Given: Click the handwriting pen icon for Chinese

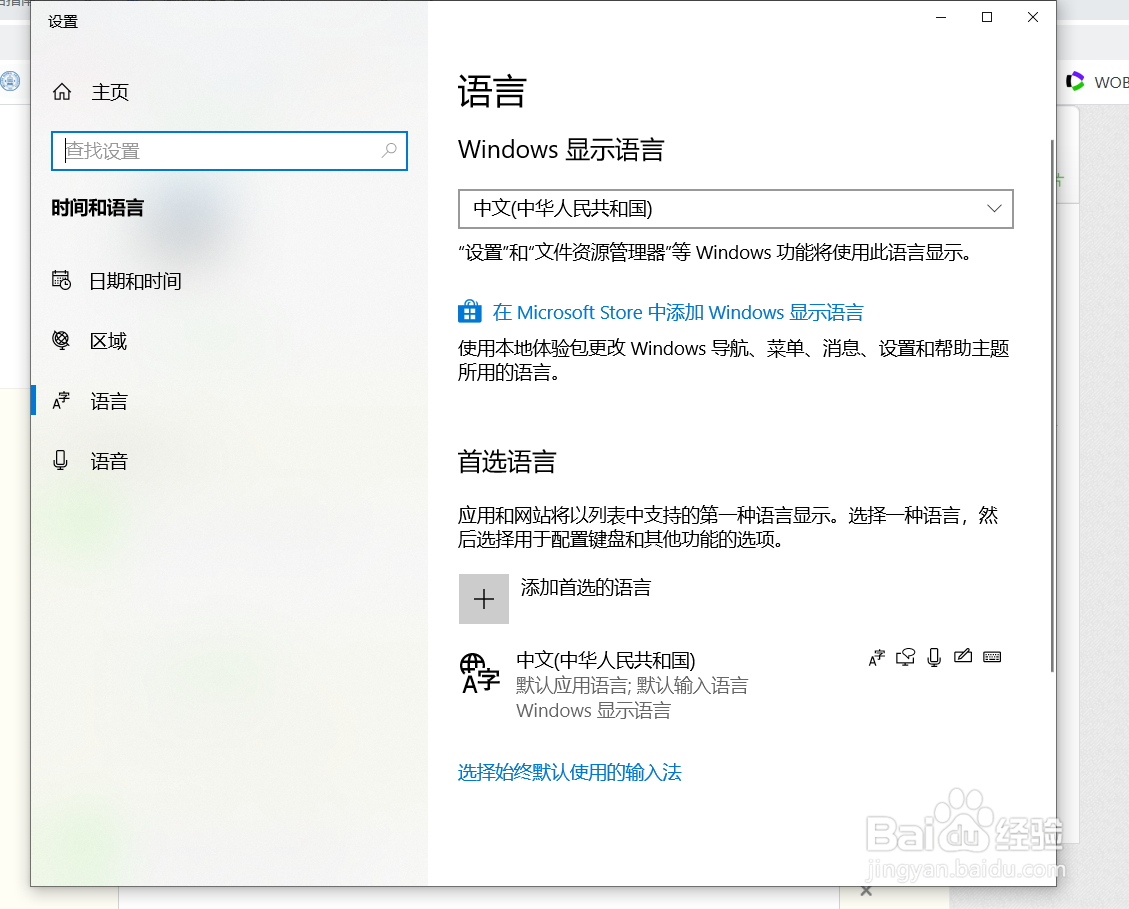Looking at the screenshot, I should [x=963, y=657].
